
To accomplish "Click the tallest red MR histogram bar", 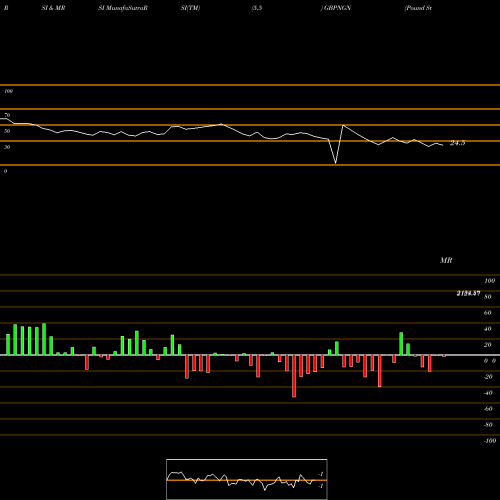I will [294, 376].
